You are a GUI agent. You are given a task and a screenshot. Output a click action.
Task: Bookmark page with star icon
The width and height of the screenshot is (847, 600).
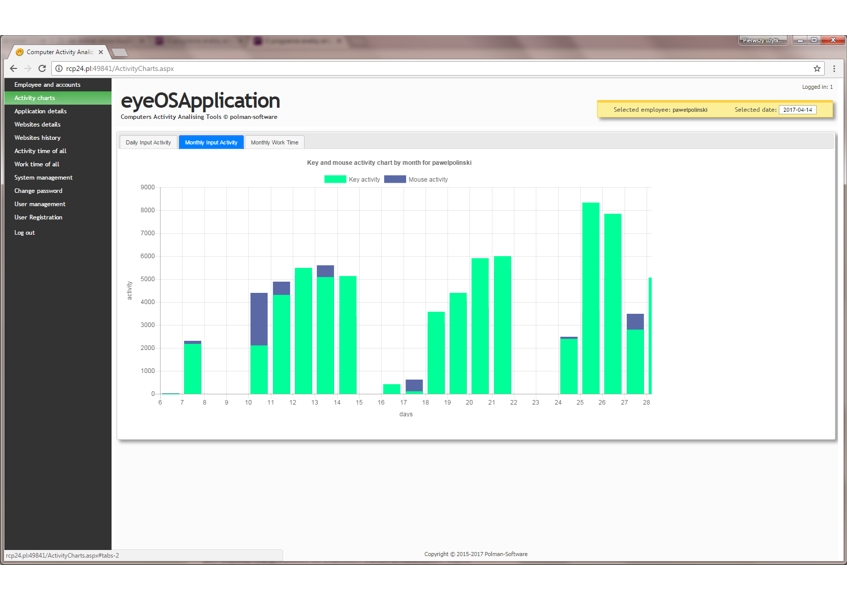coord(817,69)
